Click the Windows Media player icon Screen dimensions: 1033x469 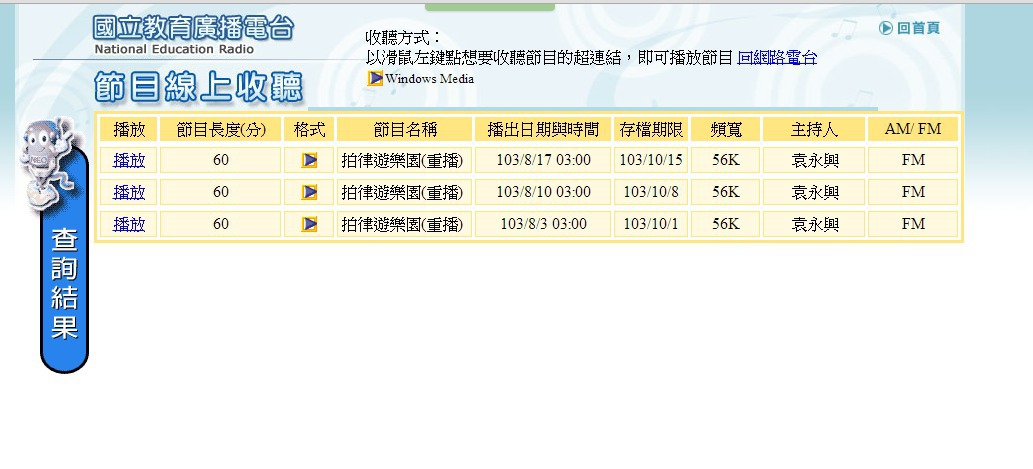[375, 78]
